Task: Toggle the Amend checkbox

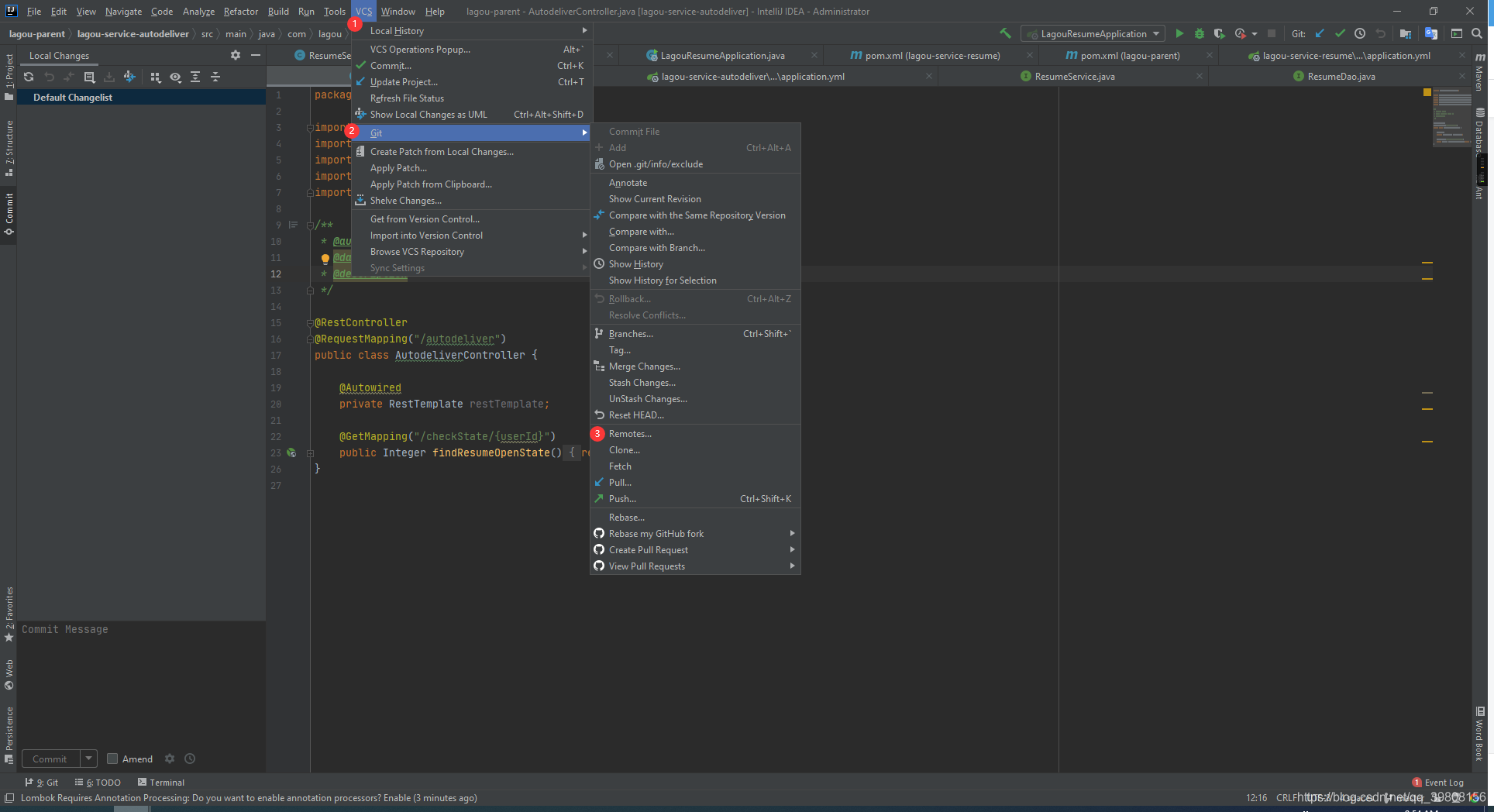Action: click(x=112, y=759)
